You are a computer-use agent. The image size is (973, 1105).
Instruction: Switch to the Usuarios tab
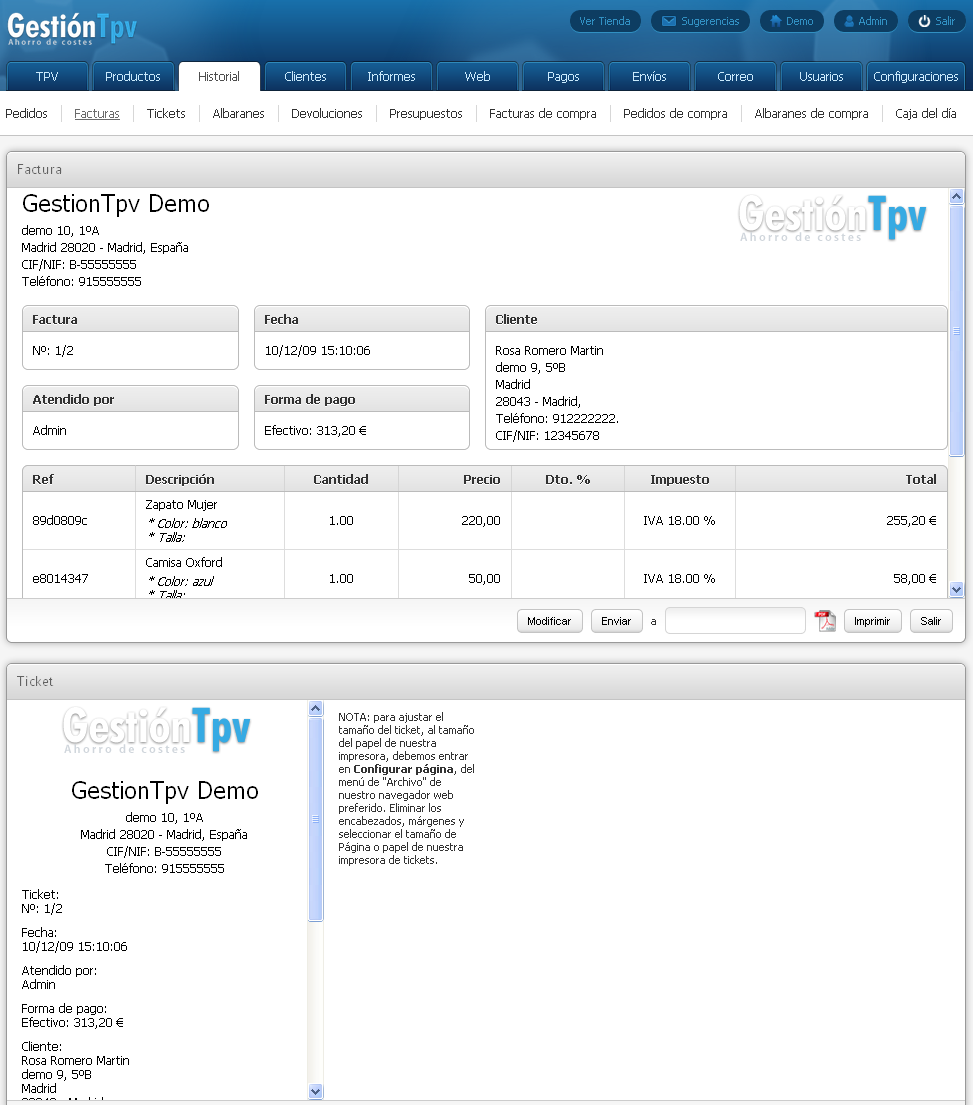pyautogui.click(x=821, y=77)
